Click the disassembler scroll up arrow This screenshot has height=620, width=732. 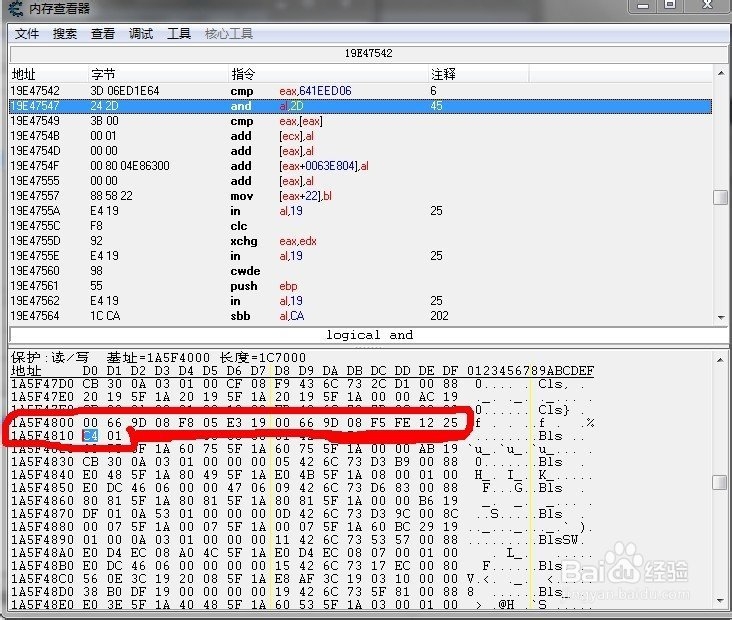pos(721,73)
